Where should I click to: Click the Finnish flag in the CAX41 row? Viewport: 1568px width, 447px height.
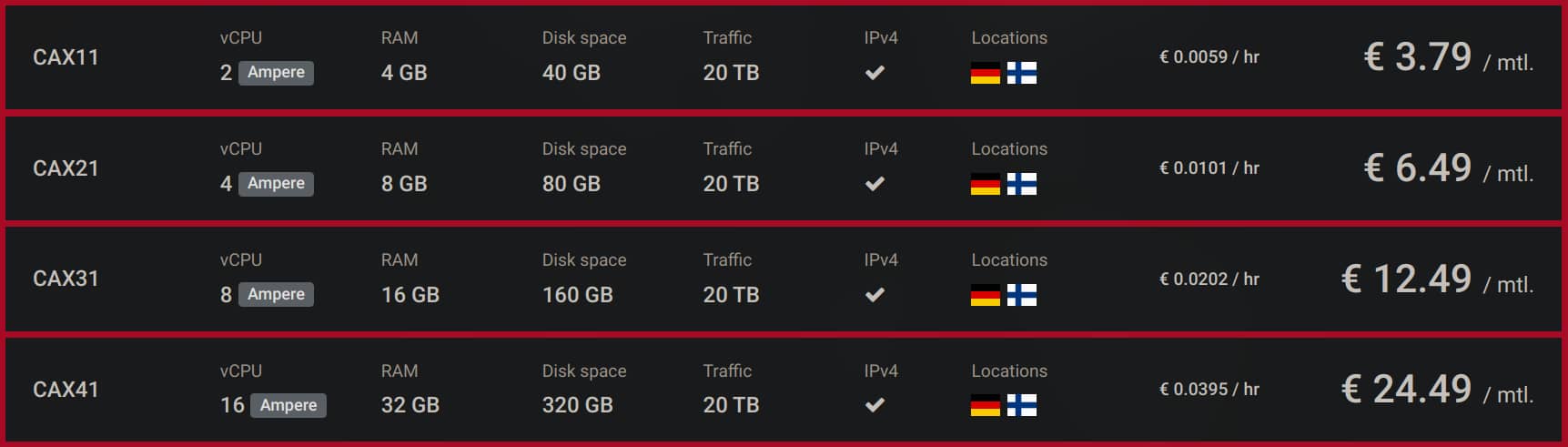coord(1022,405)
